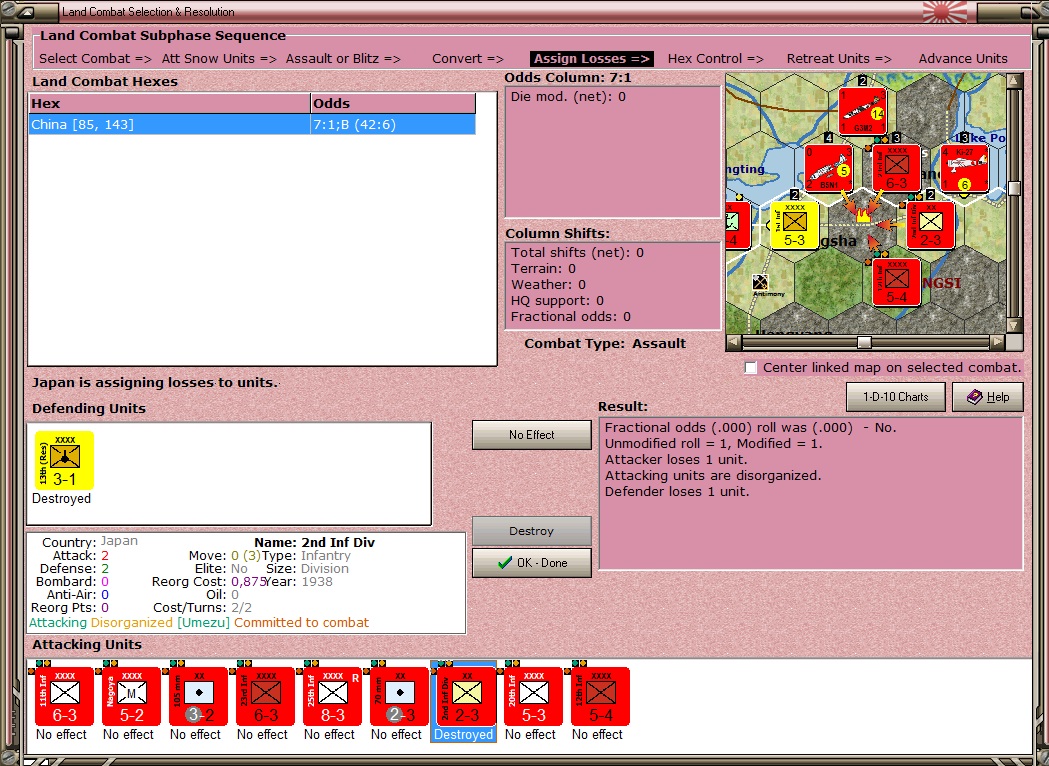The height and width of the screenshot is (766, 1049).
Task: Click the 2-3 division counter on the map
Action: click(x=930, y=225)
